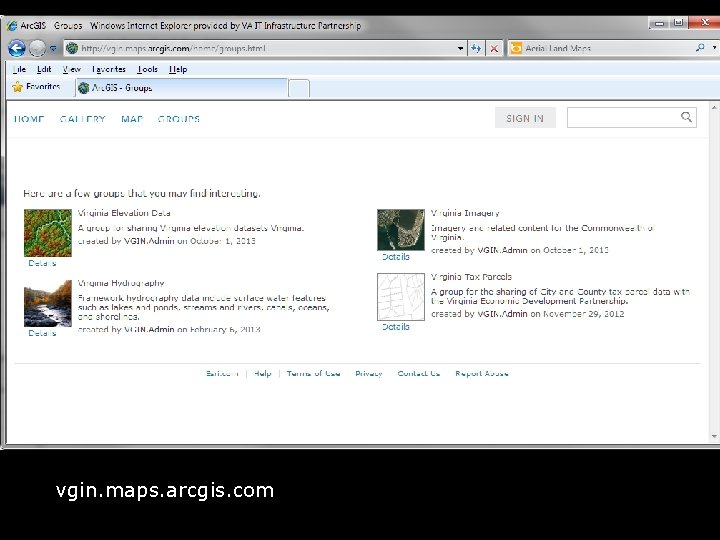Maximize the Internet Explorer window
Screen dimensions: 720x540
coord(678,22)
